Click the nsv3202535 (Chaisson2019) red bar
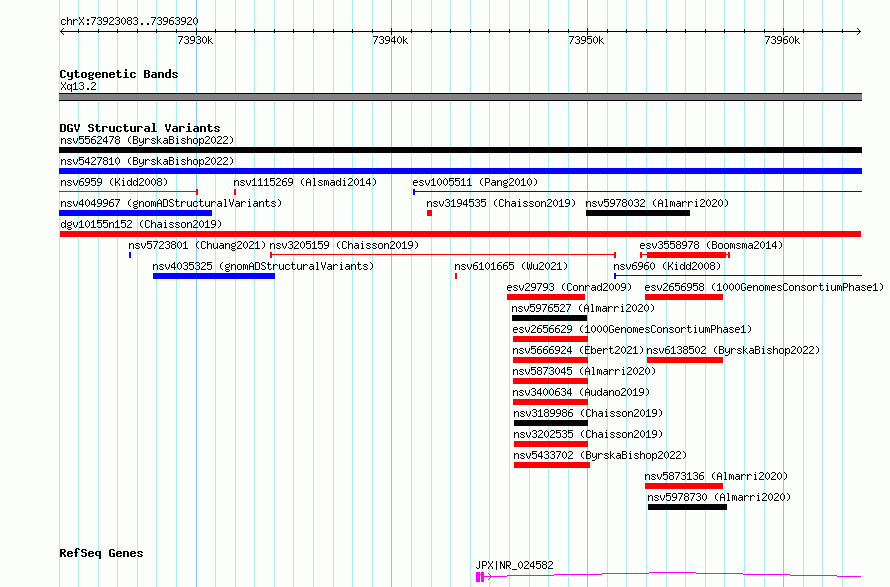The image size is (890, 587). coord(551,444)
